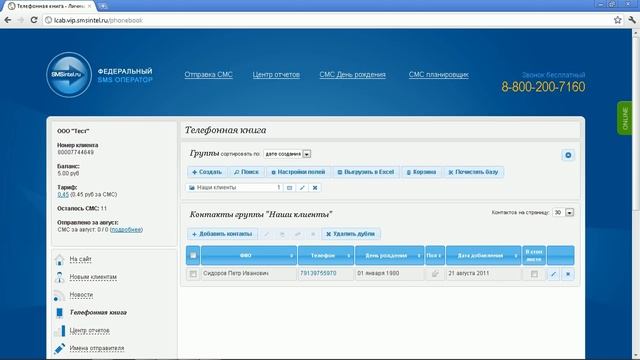
Task: Click the phone icon beside Телефонная книга
Action: point(60,313)
